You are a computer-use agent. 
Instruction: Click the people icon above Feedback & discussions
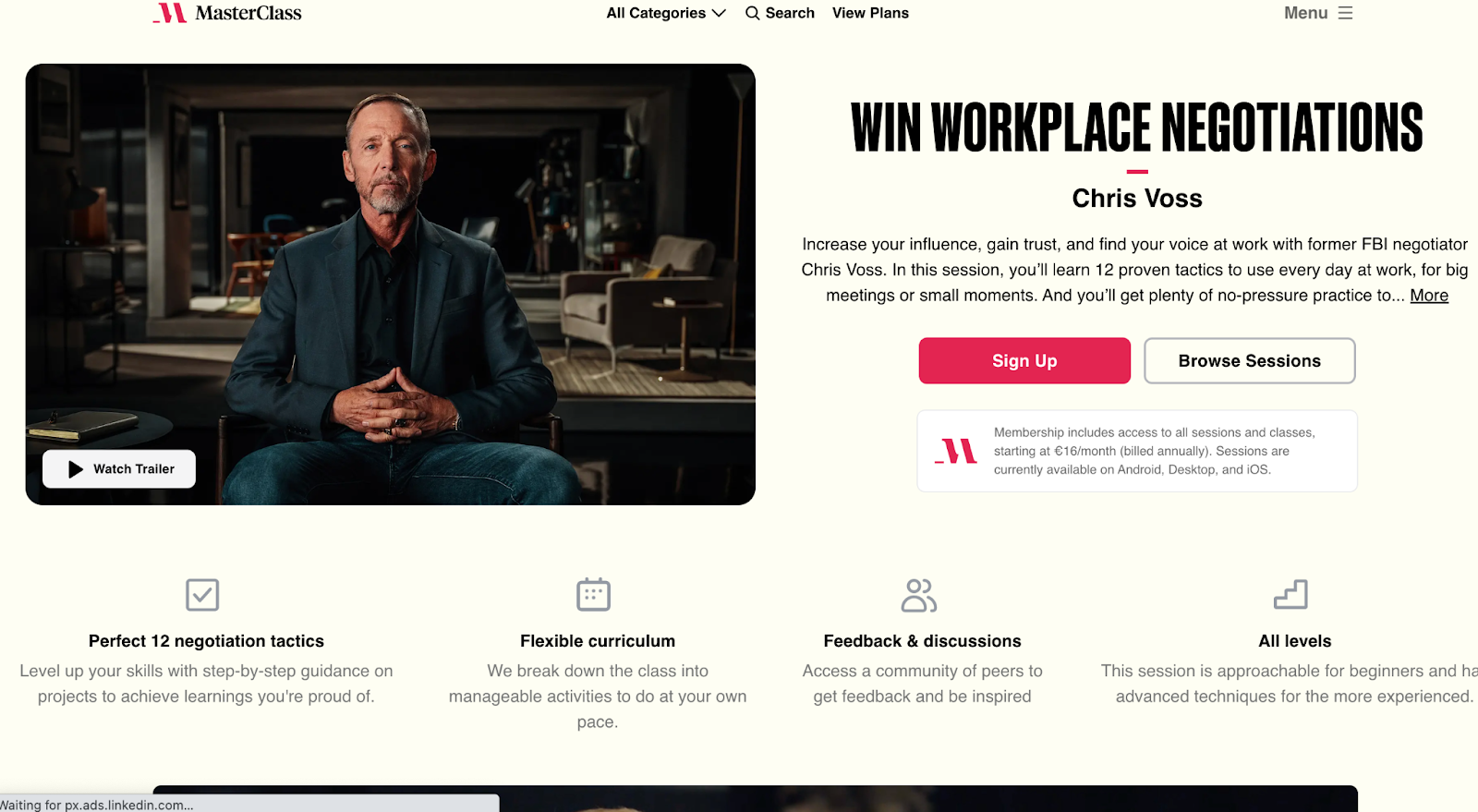coord(919,595)
